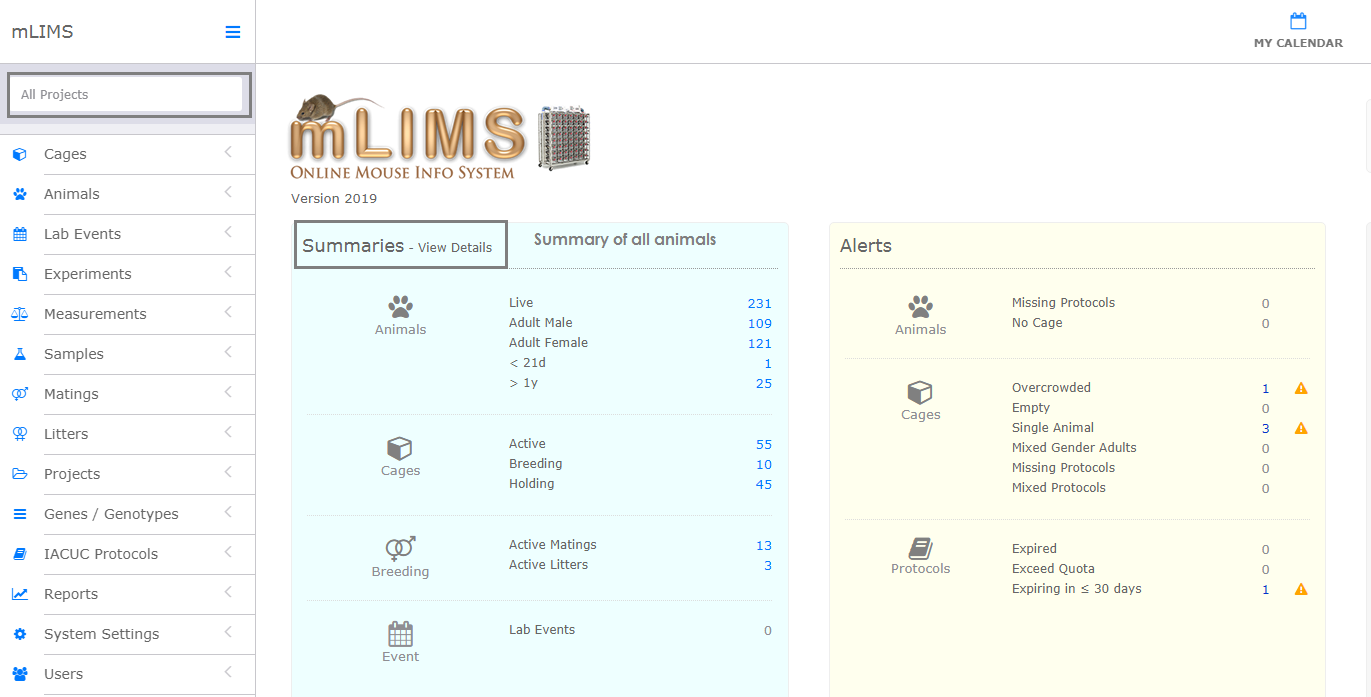Expand the Experiments sidebar chevron
This screenshot has height=697, width=1371.
[x=228, y=273]
